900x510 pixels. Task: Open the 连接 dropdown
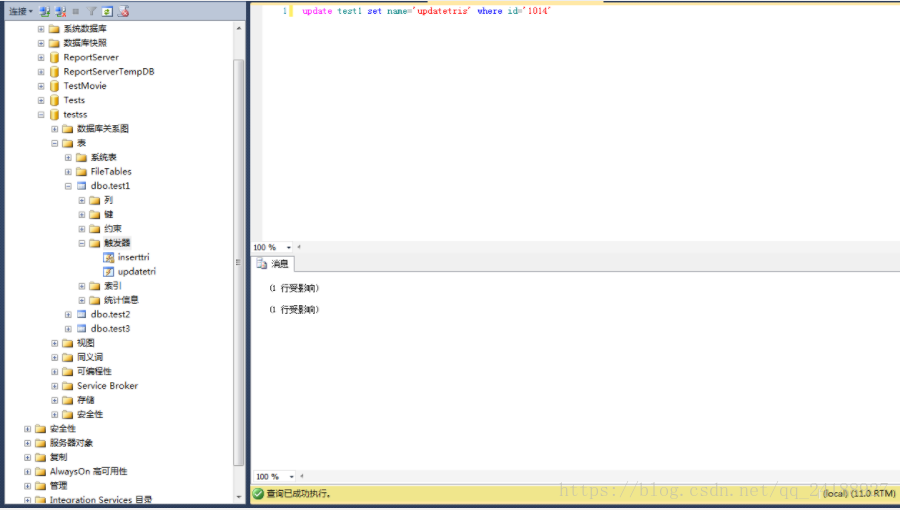pyautogui.click(x=21, y=11)
